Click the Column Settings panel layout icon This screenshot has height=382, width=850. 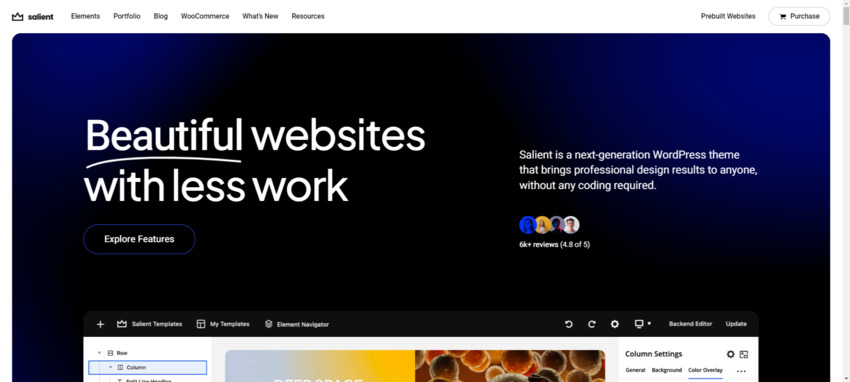click(x=744, y=354)
